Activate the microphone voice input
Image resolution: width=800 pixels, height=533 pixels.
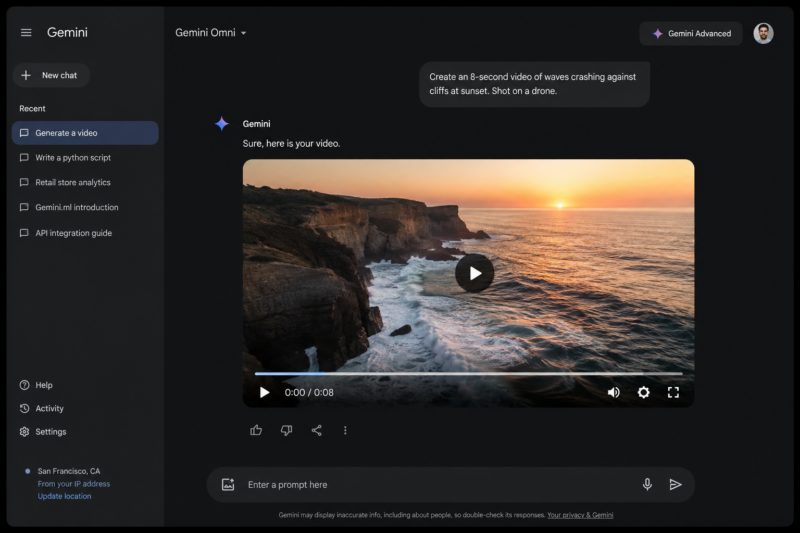coord(647,485)
